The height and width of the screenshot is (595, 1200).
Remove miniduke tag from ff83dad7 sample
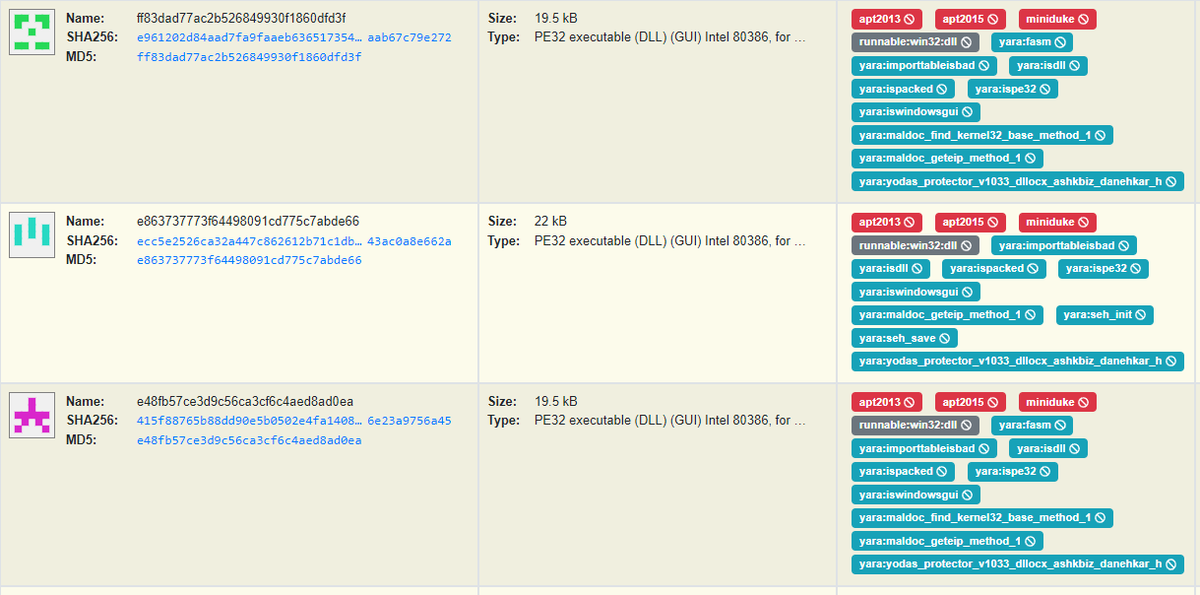[1083, 19]
